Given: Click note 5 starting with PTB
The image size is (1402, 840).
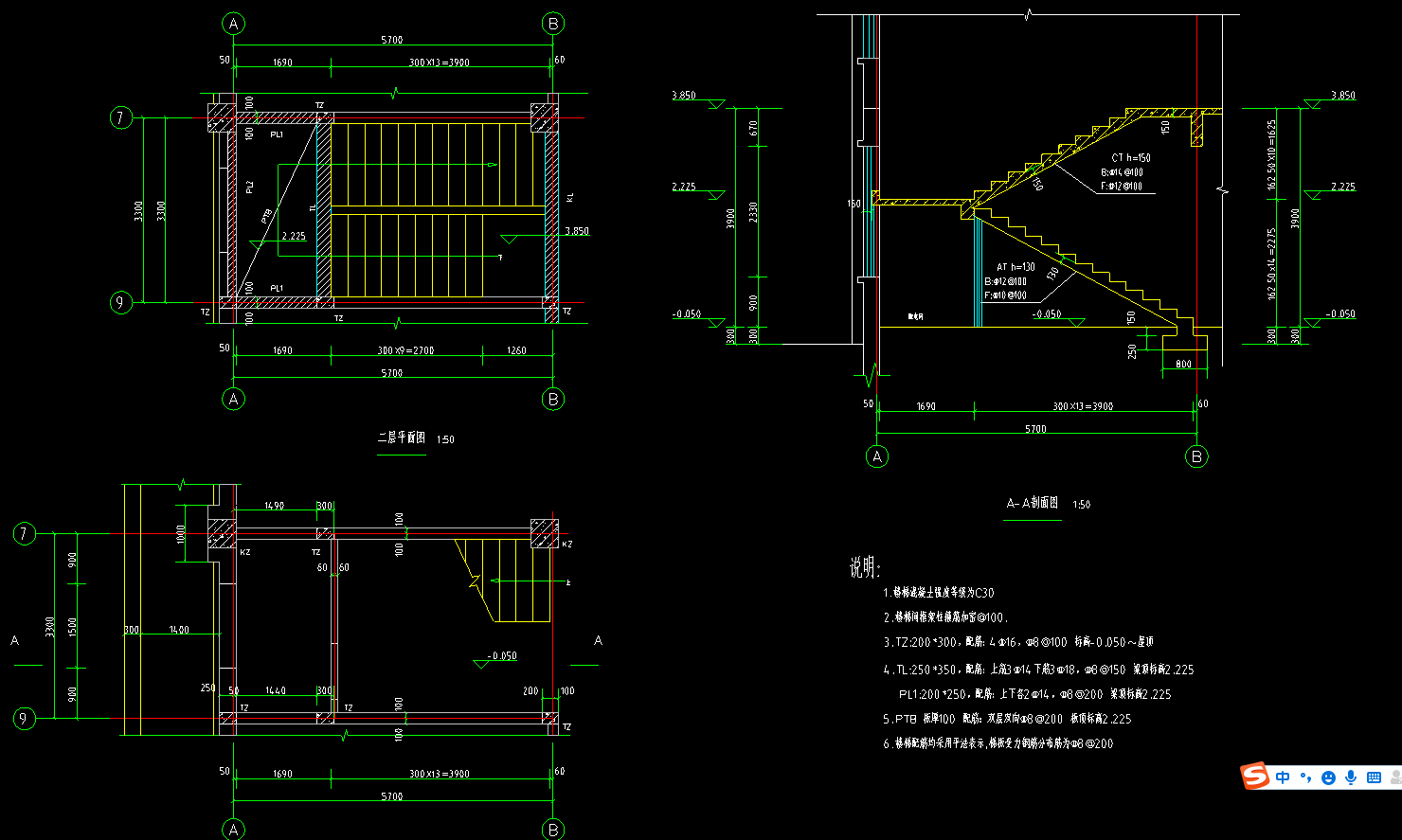Looking at the screenshot, I should (x=1006, y=719).
